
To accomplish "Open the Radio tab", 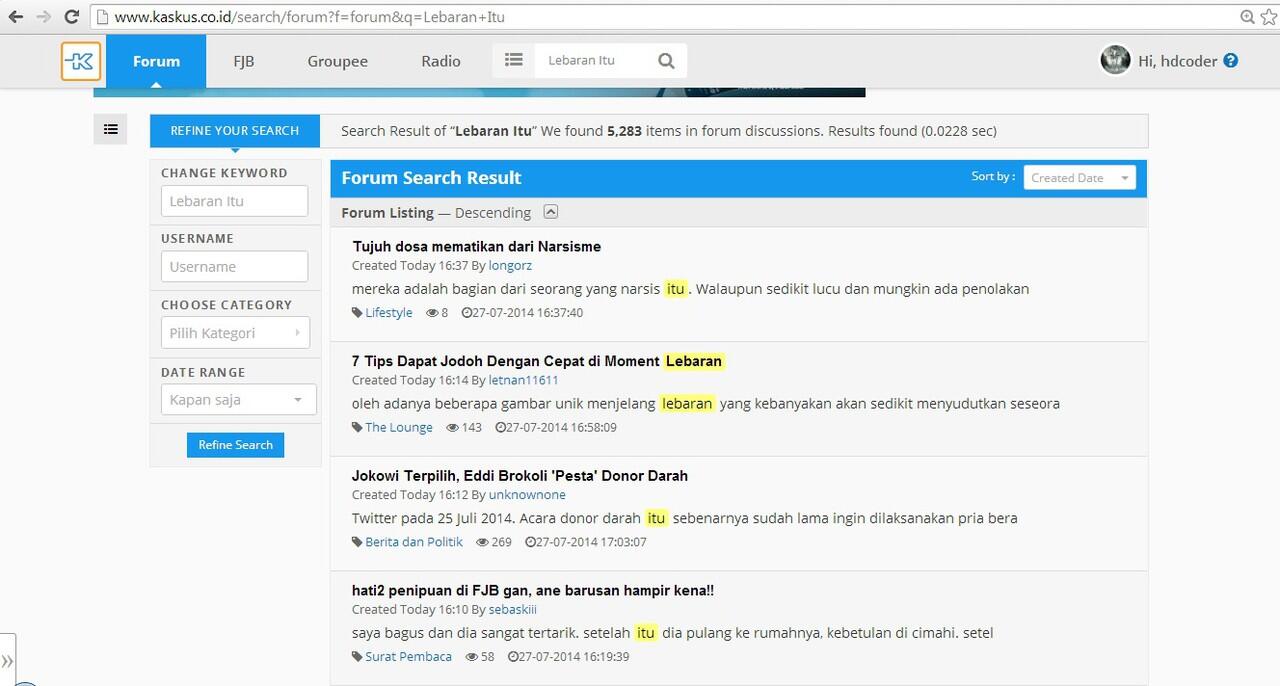I will click(x=441, y=61).
